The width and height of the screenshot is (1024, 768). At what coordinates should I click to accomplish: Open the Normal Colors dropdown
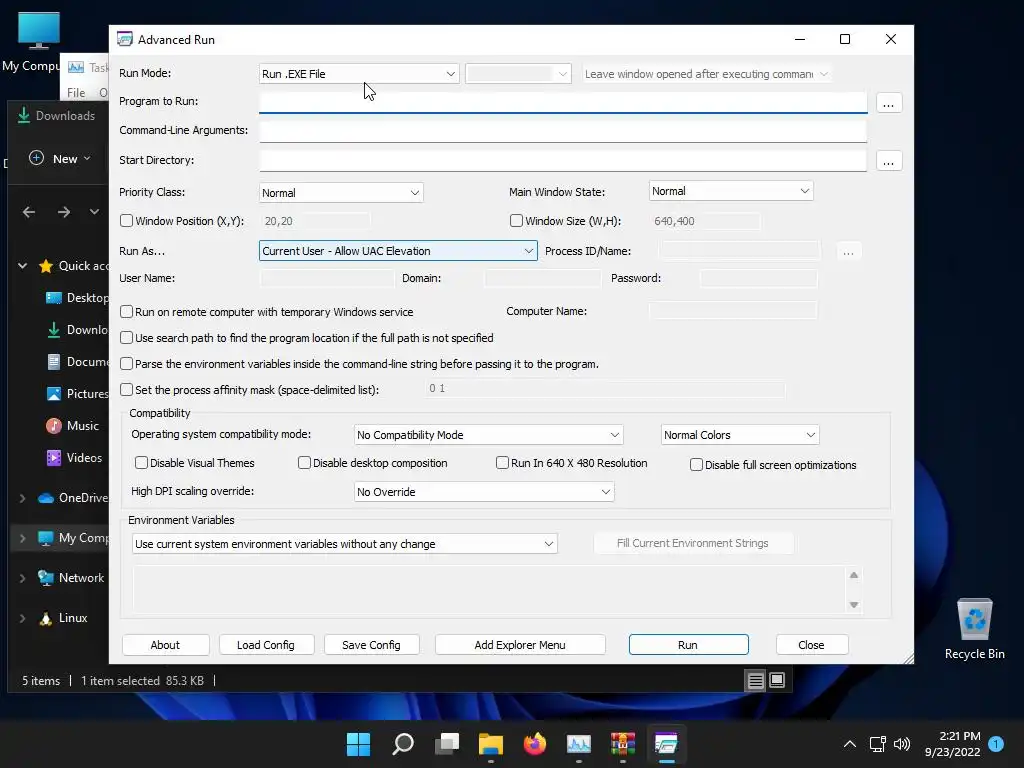(740, 435)
